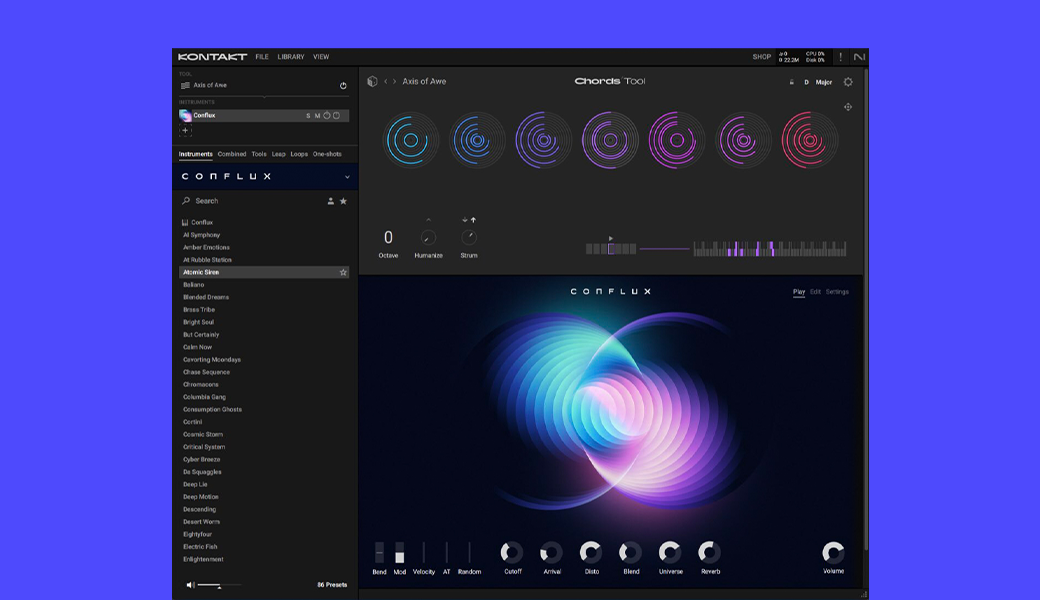This screenshot has height=600, width=1040.
Task: Solo the Conflux instrument
Action: tap(308, 115)
